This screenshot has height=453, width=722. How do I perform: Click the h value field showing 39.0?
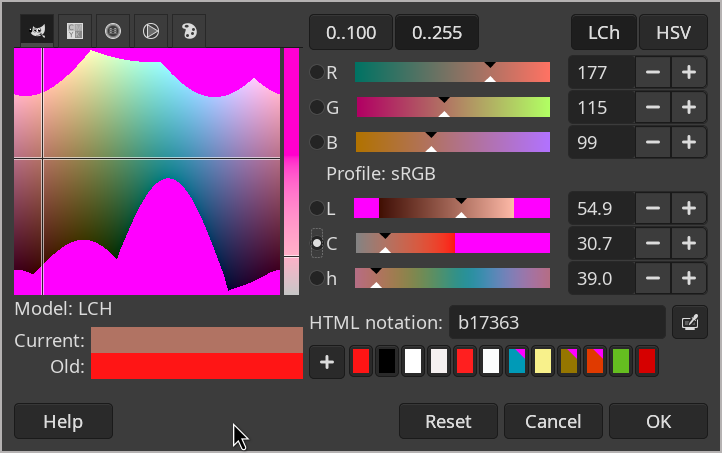click(602, 278)
